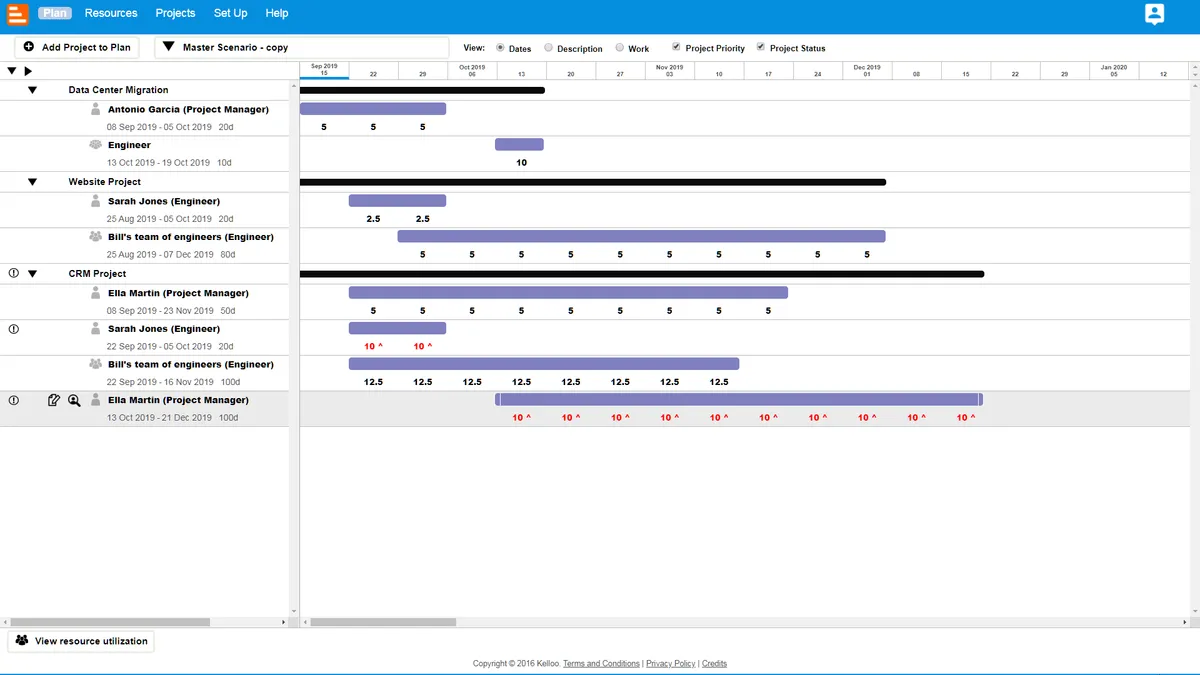Collapse the Website Project group
Screen dimensions: 1200x675
[x=32, y=182]
